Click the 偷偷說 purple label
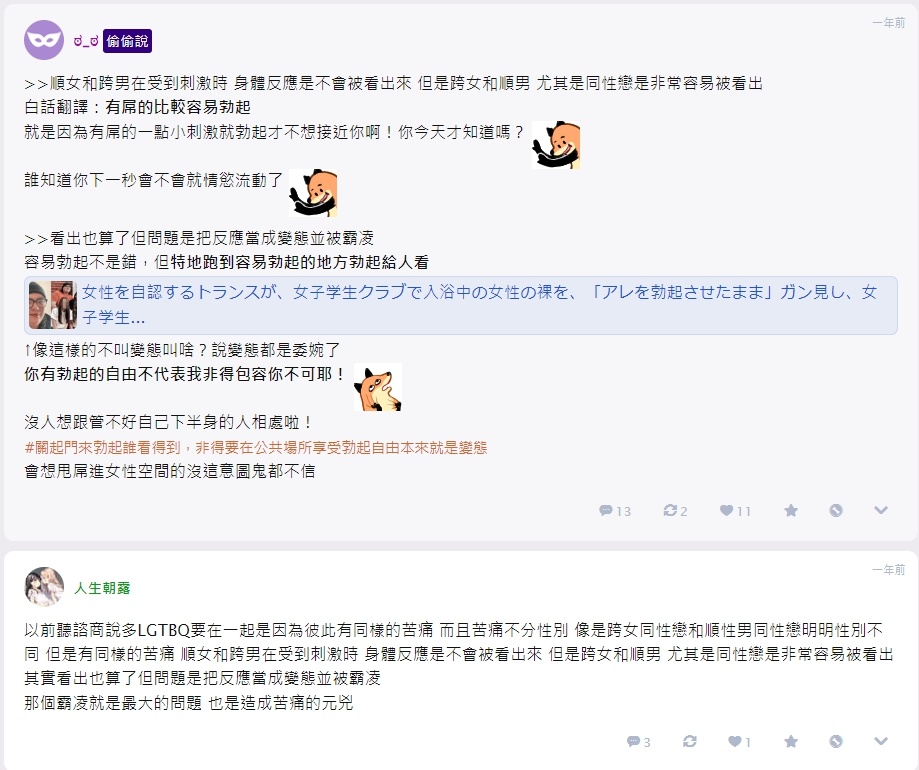This screenshot has width=919, height=770. click(x=127, y=41)
